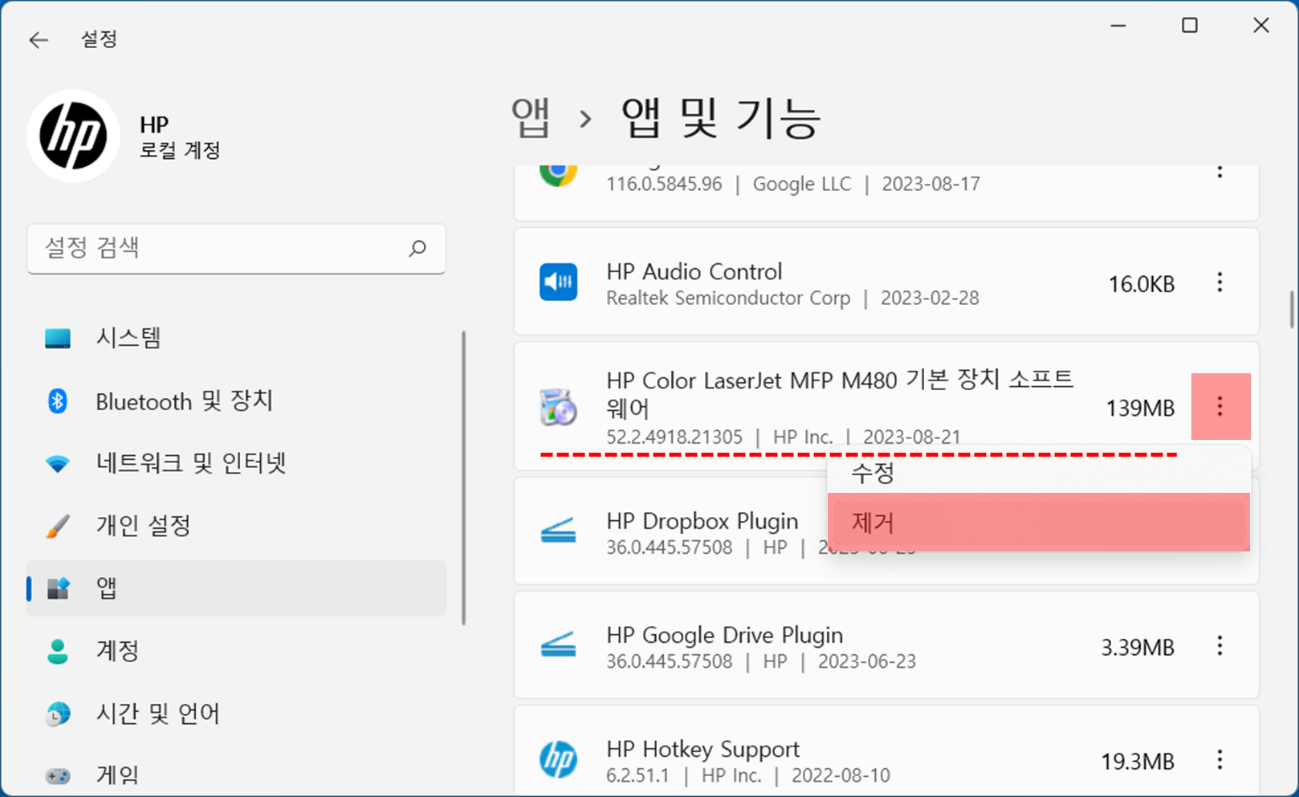Image resolution: width=1299 pixels, height=797 pixels.
Task: Click version 52.2.4918.21305 text
Action: click(x=674, y=437)
